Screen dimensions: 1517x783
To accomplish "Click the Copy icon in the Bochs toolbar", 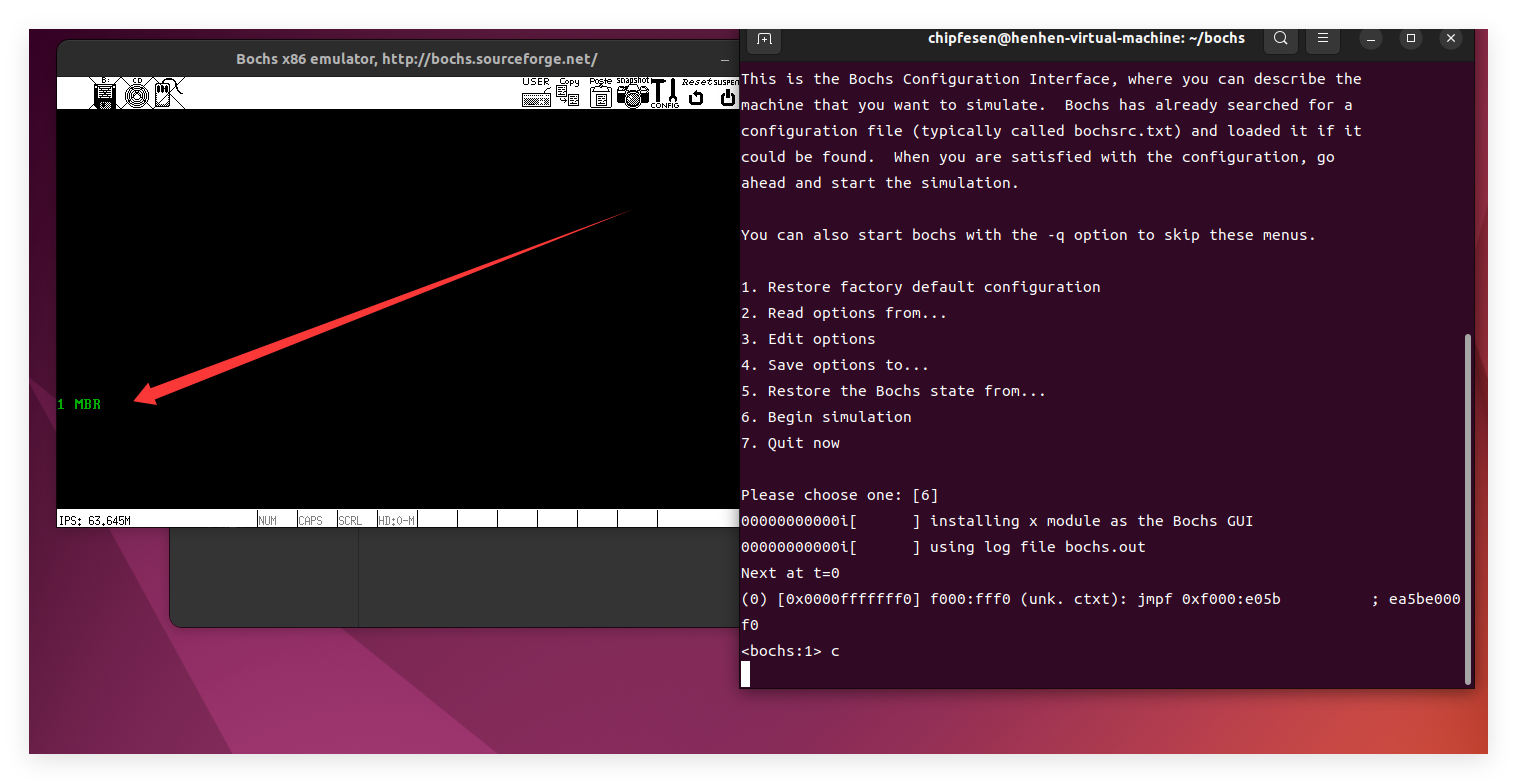I will (568, 93).
